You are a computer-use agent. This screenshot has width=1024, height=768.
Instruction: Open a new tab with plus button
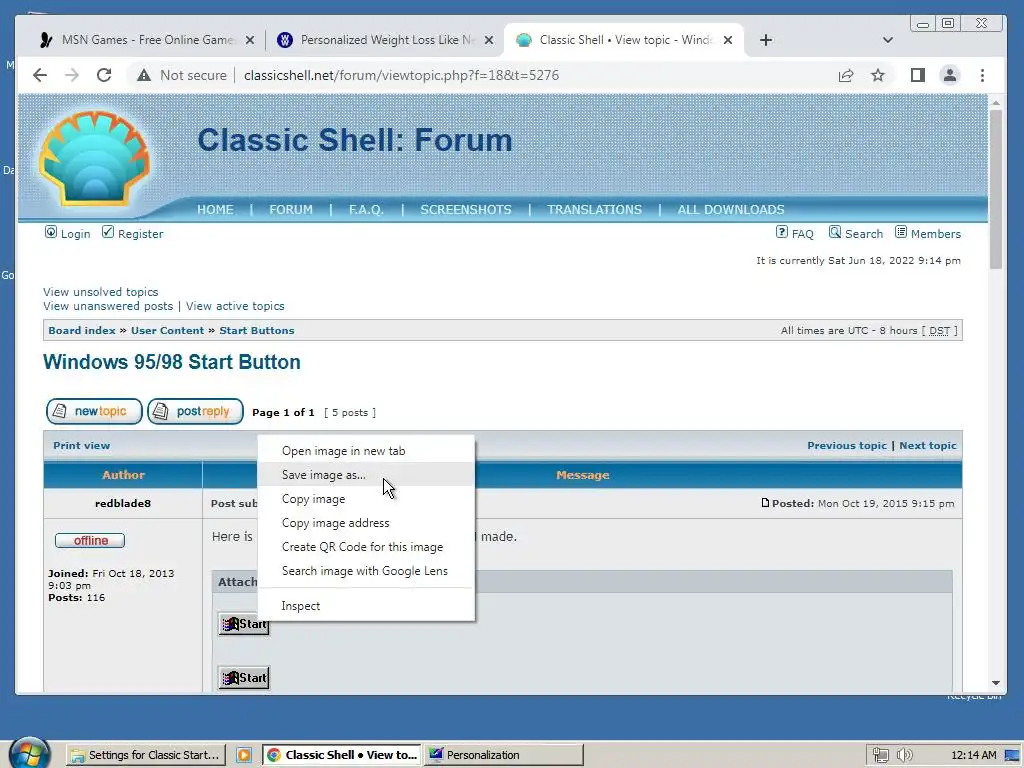coord(766,40)
